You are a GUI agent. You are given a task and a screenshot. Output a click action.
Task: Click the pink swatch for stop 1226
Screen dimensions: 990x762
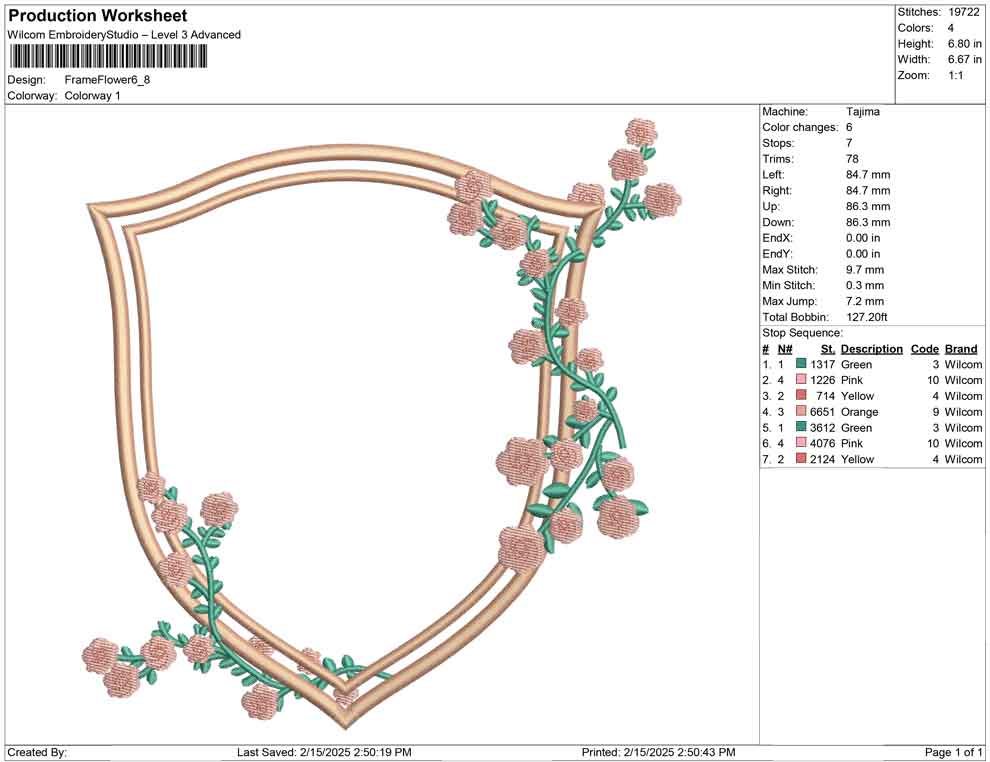pos(801,379)
